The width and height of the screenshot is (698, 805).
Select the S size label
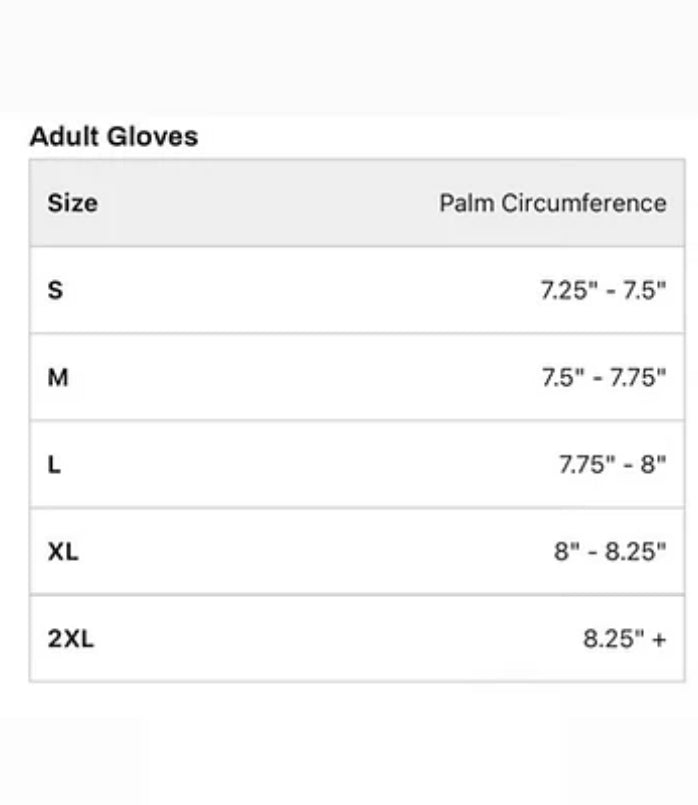[x=55, y=290]
